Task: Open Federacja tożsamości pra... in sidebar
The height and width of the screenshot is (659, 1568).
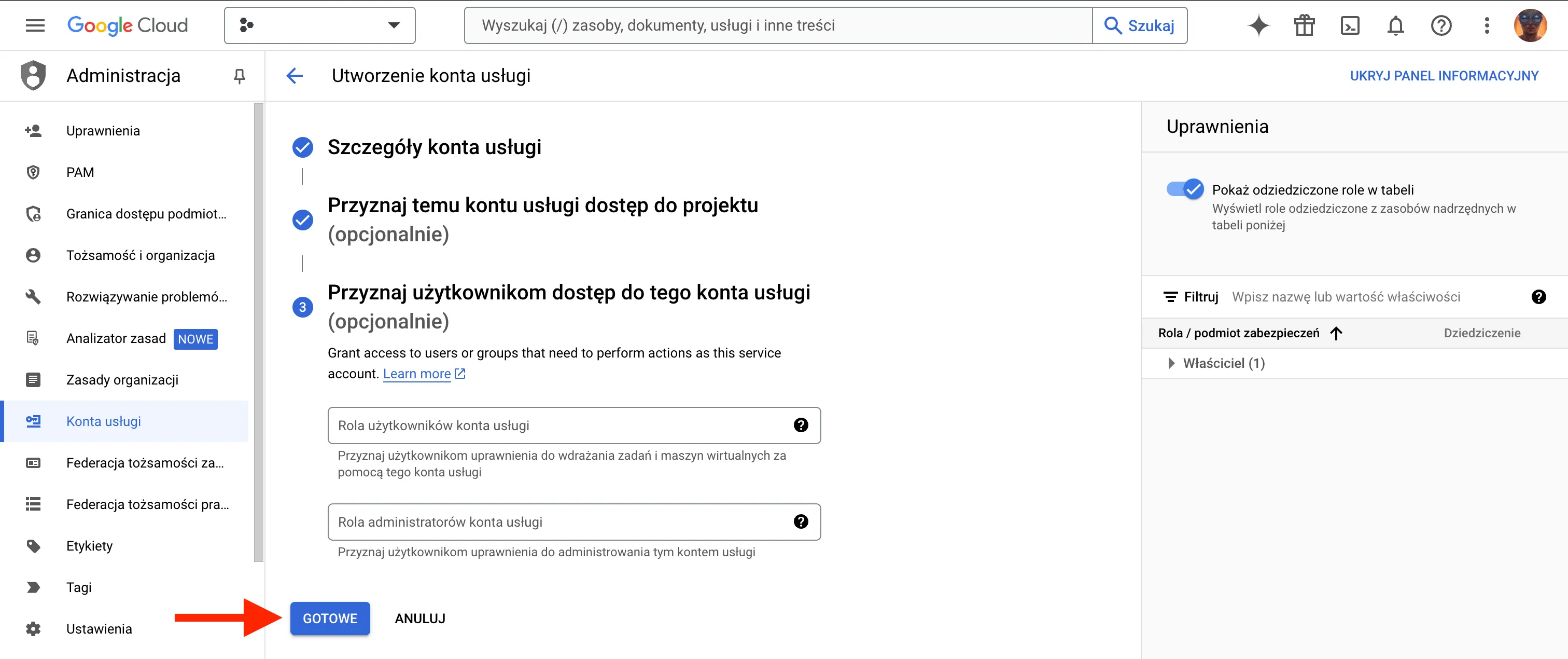Action: (124, 504)
